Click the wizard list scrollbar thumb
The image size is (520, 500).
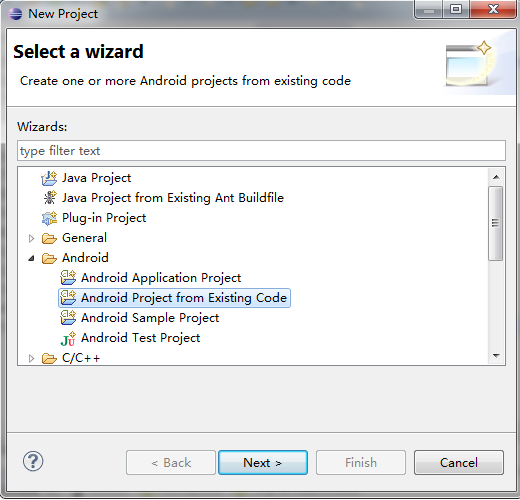pos(496,223)
